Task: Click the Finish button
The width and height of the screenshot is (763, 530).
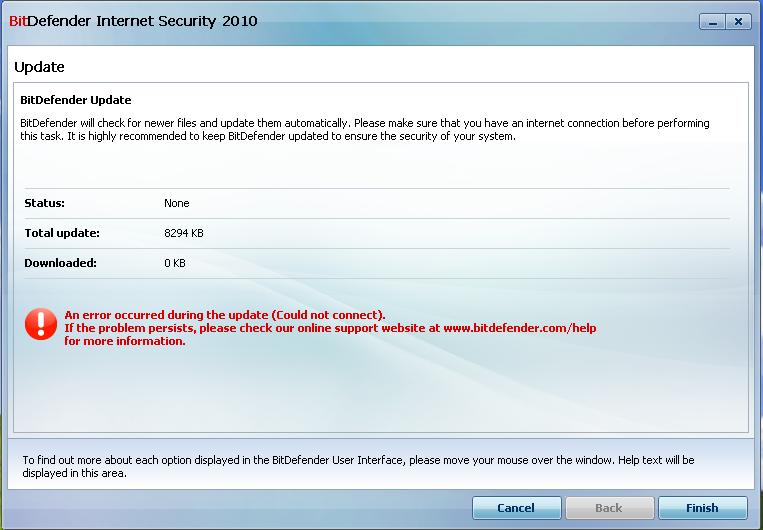Action: pos(702,508)
